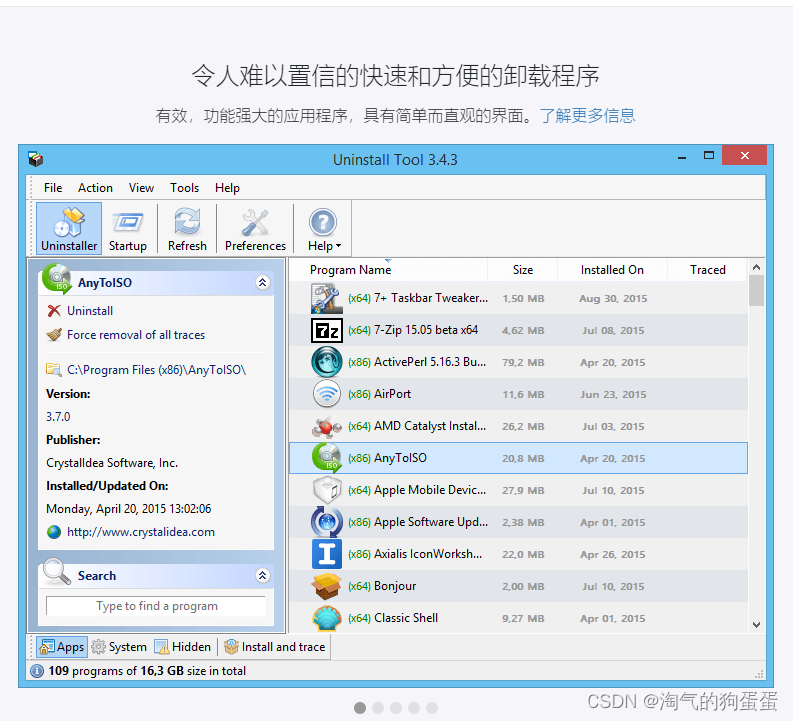Select the second carousel dot
Viewport: 793px width, 721px height.
378,708
